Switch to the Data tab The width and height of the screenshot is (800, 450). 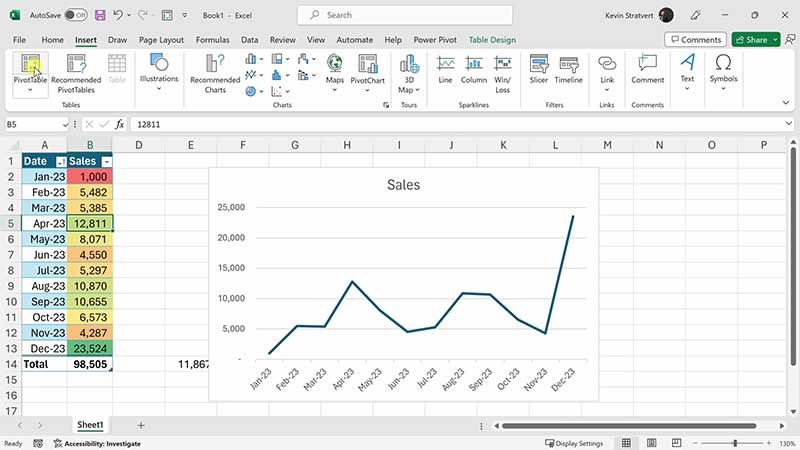point(249,40)
